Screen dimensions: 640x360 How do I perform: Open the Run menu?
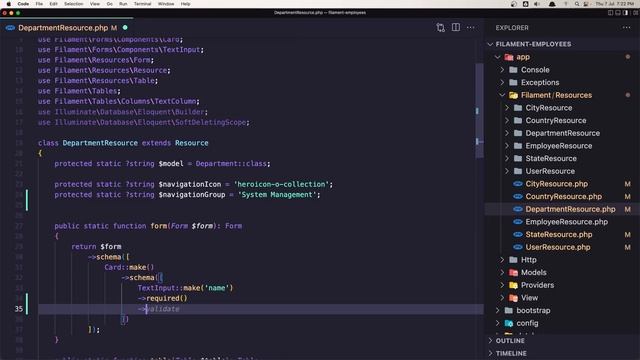(123, 4)
